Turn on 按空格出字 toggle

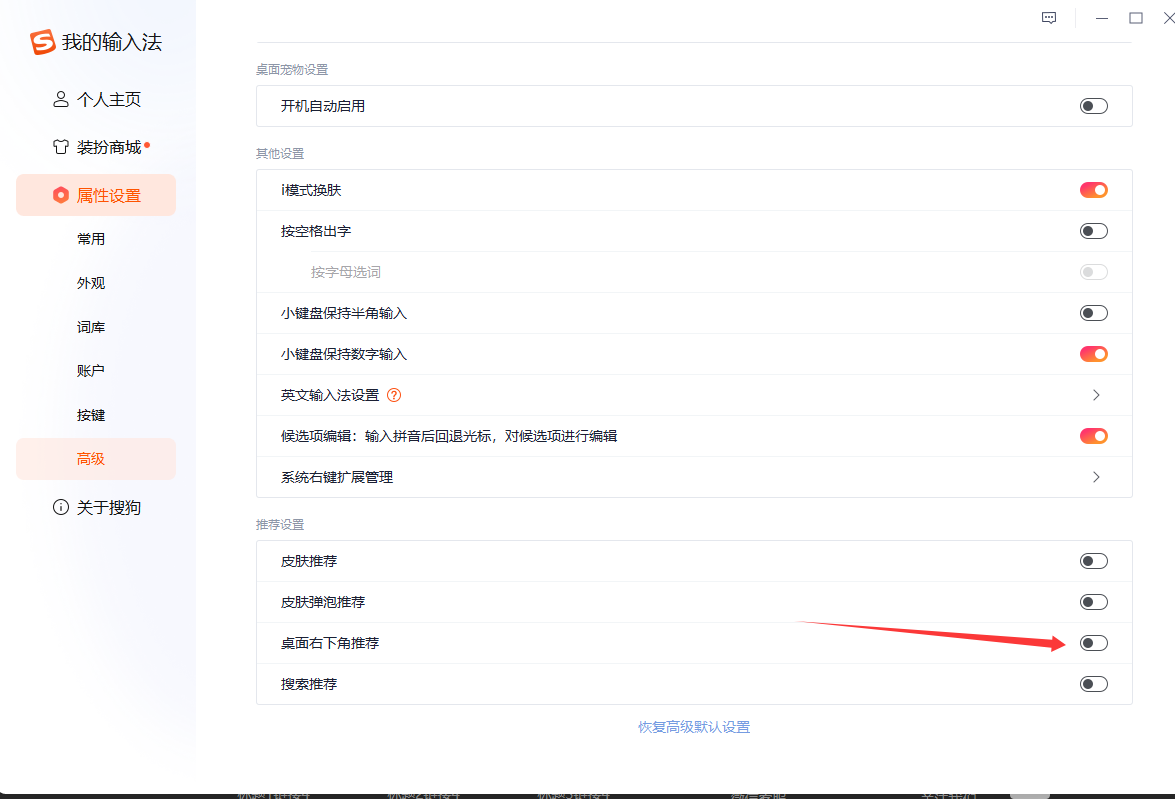pos(1093,231)
